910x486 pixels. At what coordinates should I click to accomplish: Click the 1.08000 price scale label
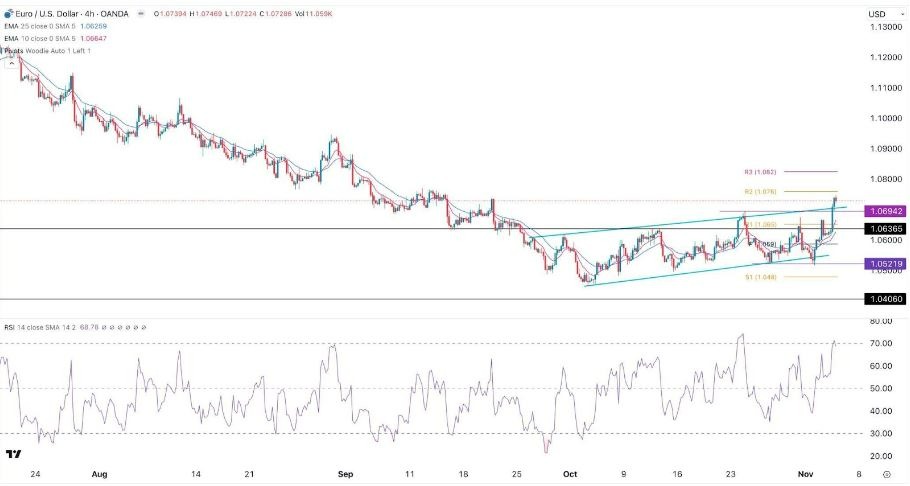(x=885, y=179)
